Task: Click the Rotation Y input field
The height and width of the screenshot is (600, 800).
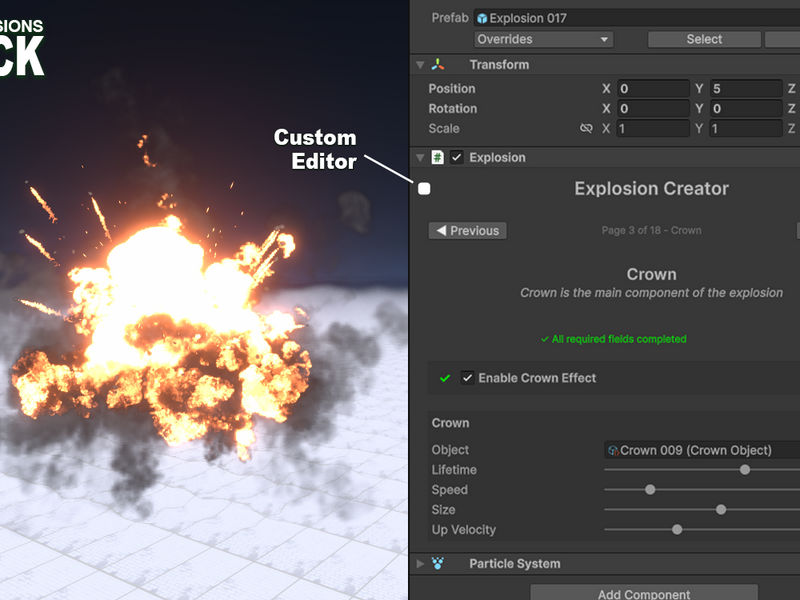Action: [x=746, y=108]
